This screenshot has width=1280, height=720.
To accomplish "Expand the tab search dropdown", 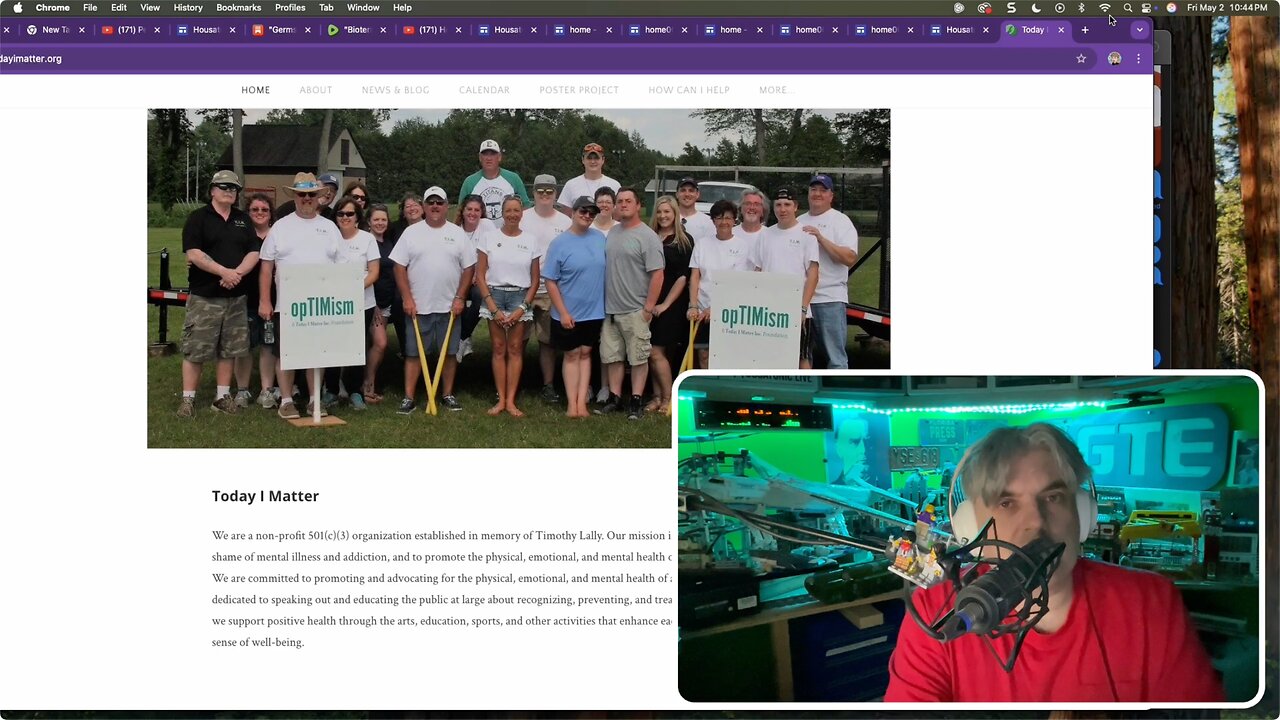I will coord(1139,30).
